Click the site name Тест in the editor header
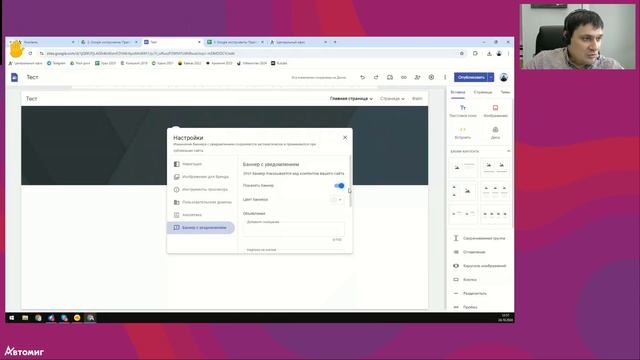Viewport: 640px width, 360px height. pyautogui.click(x=32, y=77)
